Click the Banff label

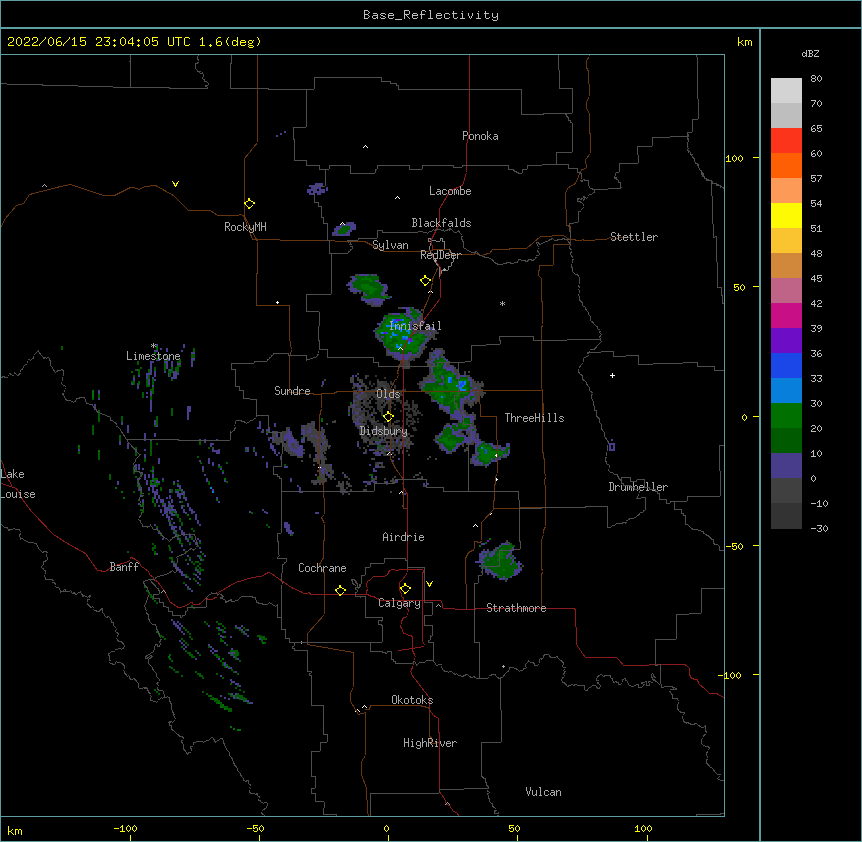pyautogui.click(x=124, y=567)
